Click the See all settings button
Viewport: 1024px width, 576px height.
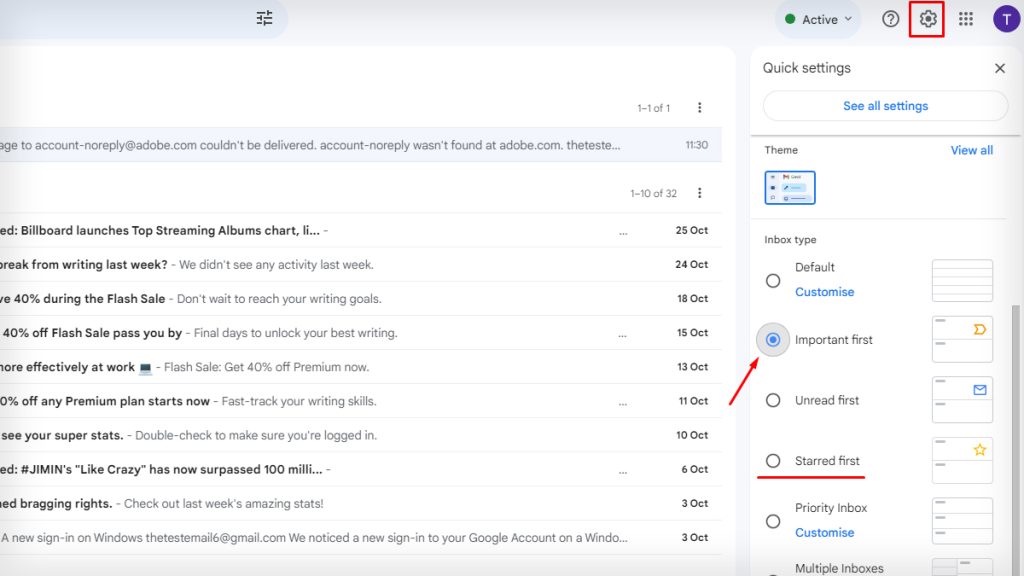[x=884, y=105]
